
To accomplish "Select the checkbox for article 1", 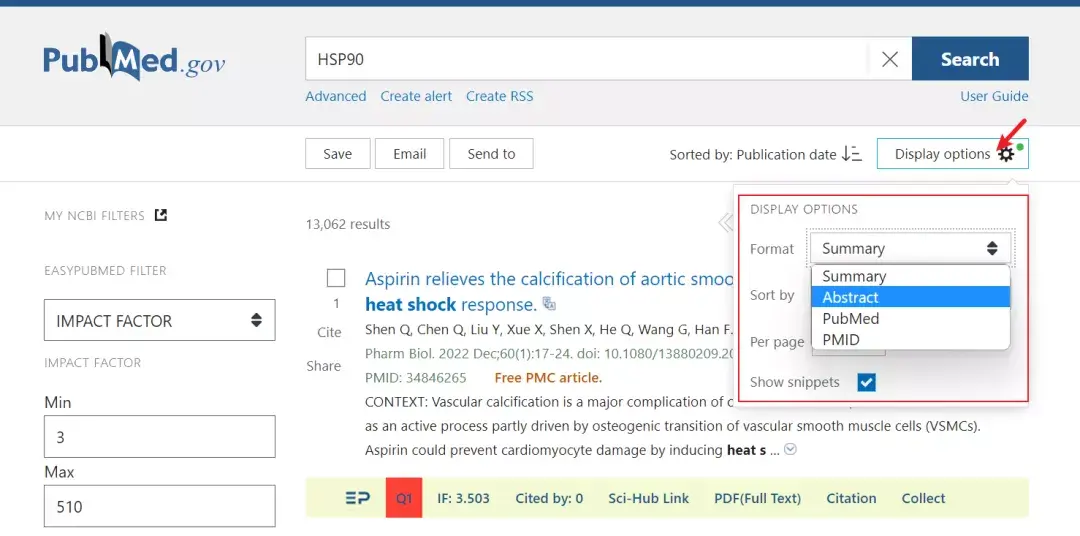I will (x=336, y=278).
